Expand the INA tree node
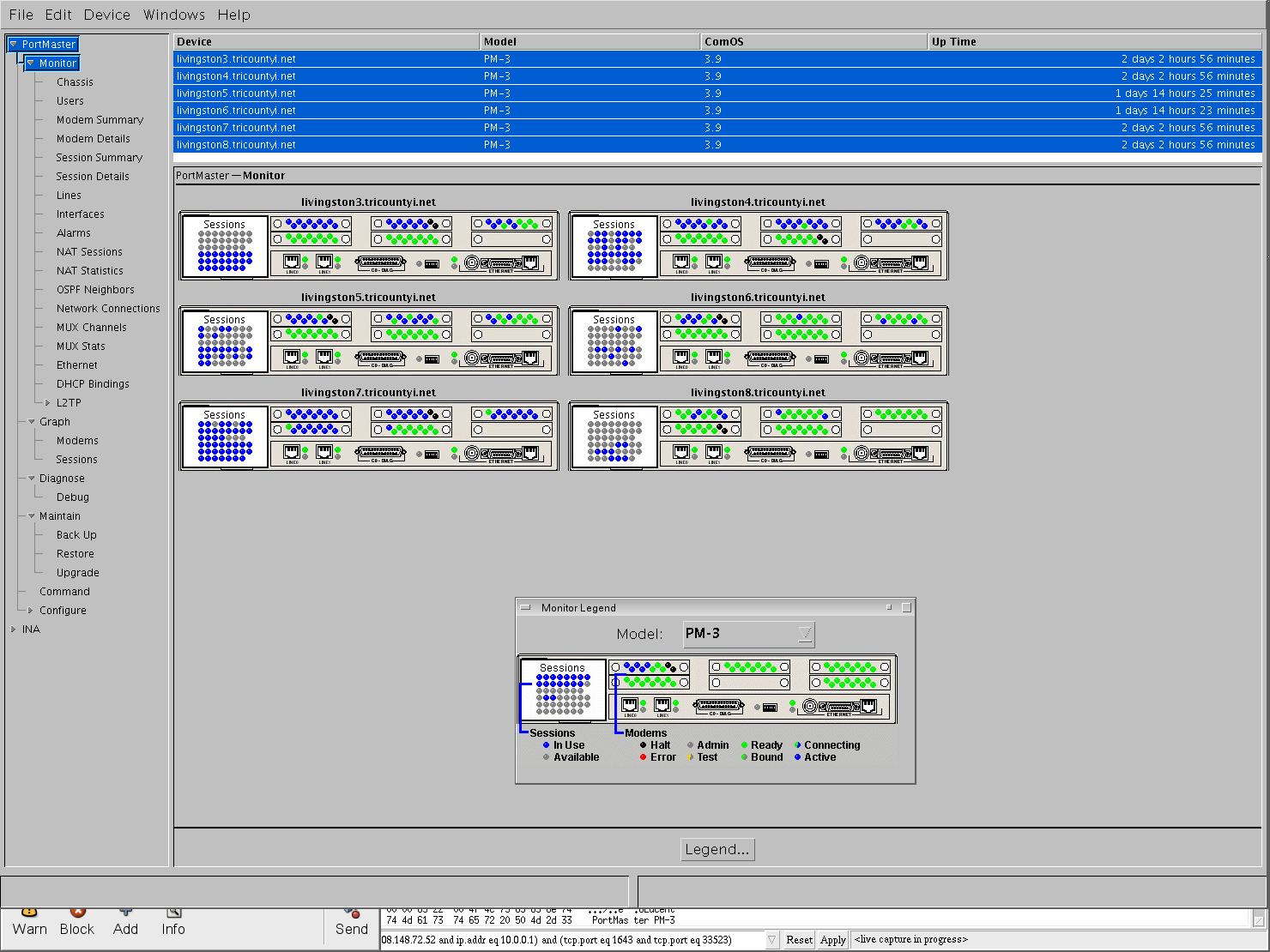Screen dimensions: 1270x952 coord(13,630)
